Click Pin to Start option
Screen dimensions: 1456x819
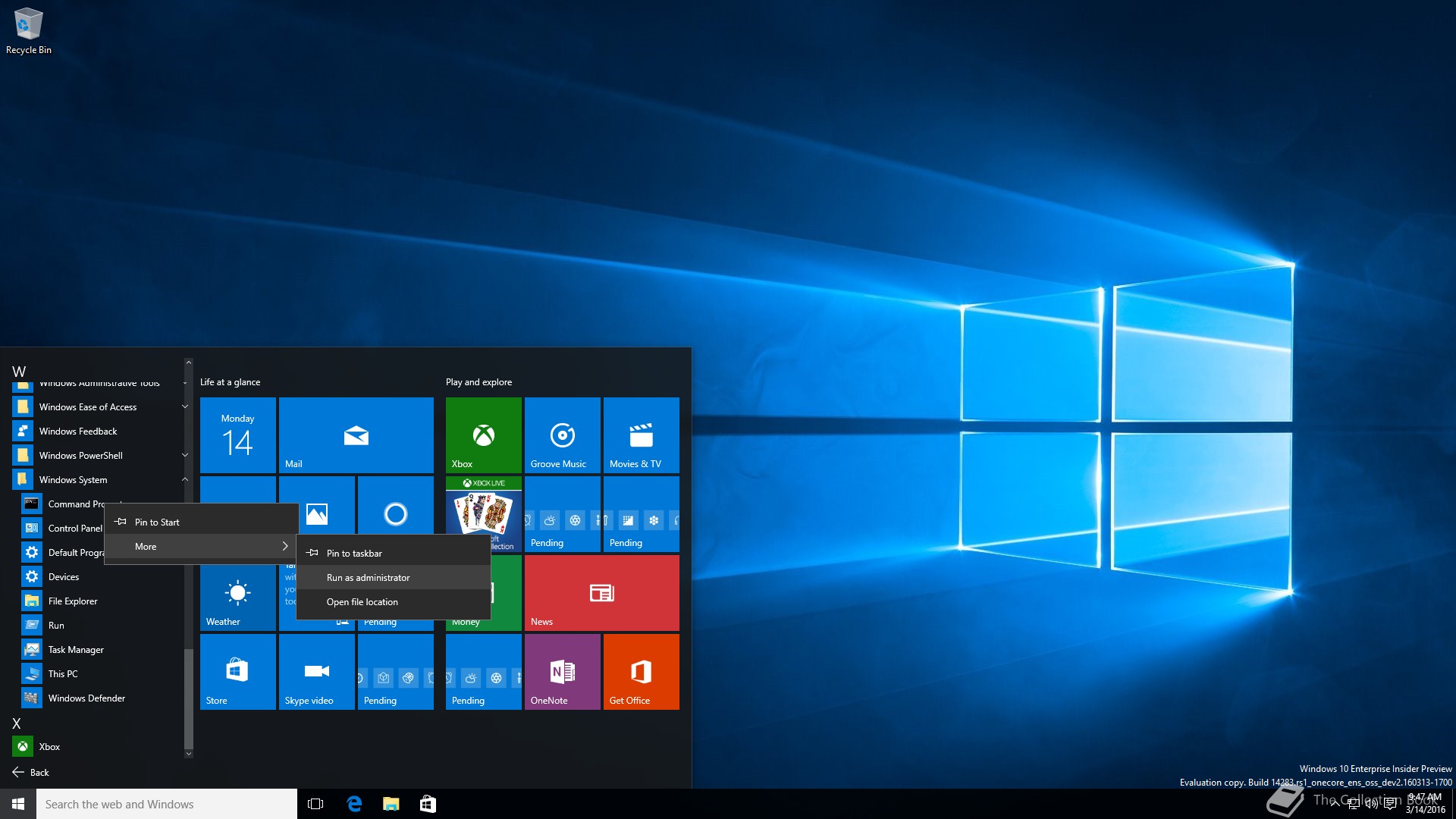157,522
